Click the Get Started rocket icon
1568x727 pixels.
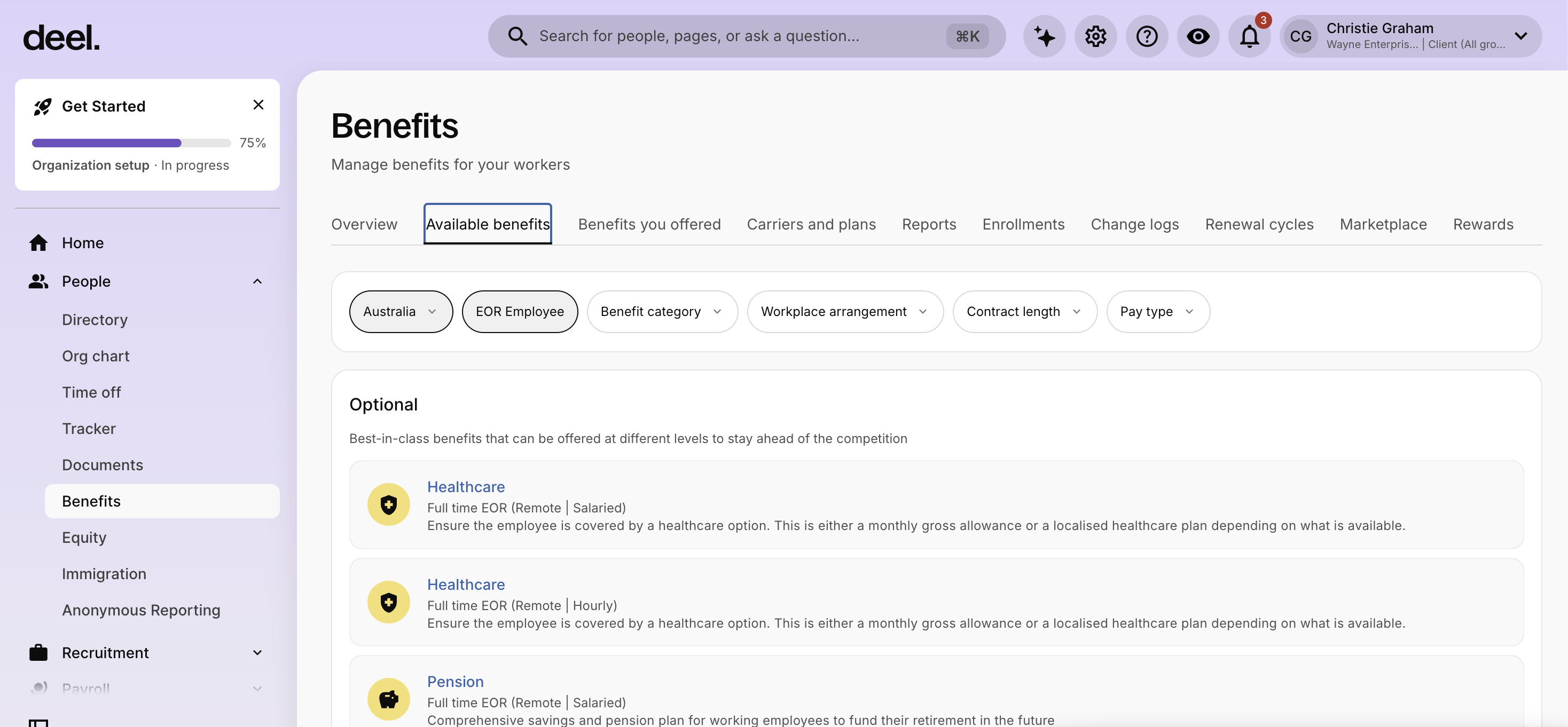[x=43, y=106]
